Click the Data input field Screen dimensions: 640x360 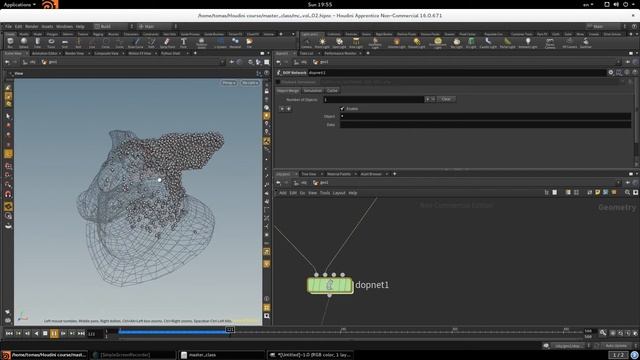tap(486, 124)
